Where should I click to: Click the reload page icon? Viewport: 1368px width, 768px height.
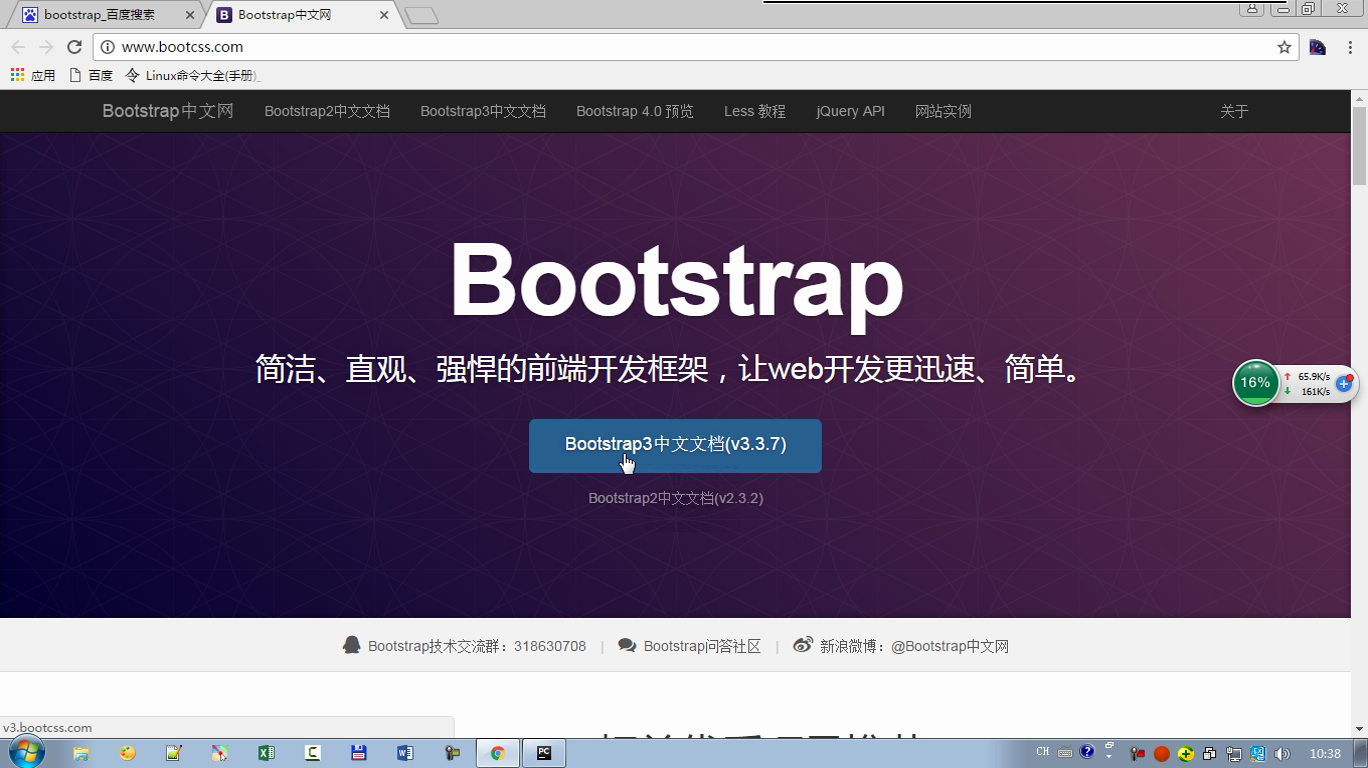tap(74, 46)
